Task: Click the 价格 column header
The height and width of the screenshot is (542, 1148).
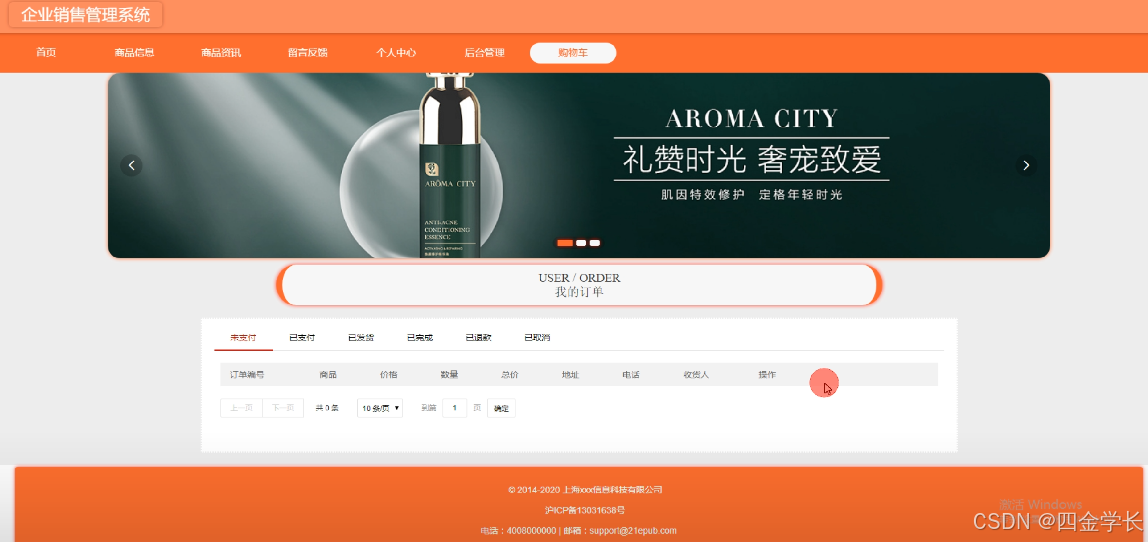Action: coord(389,374)
